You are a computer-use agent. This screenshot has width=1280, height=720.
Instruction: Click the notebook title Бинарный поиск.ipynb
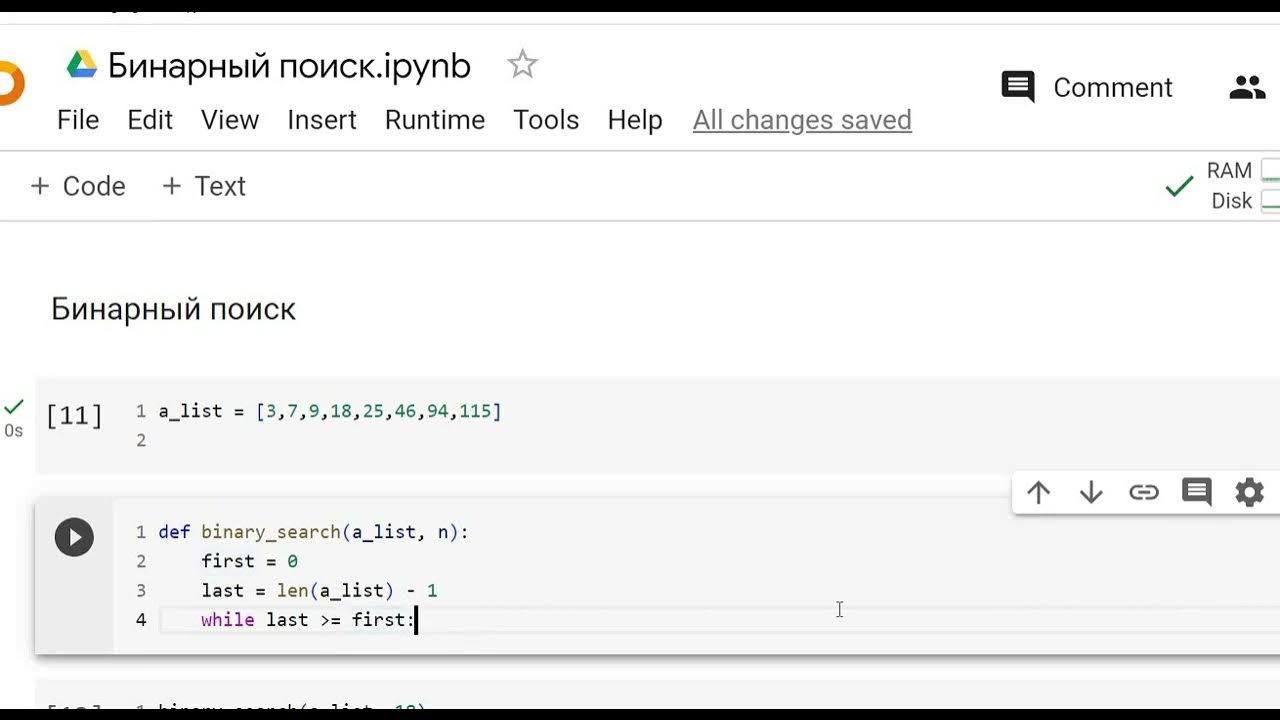pos(289,66)
